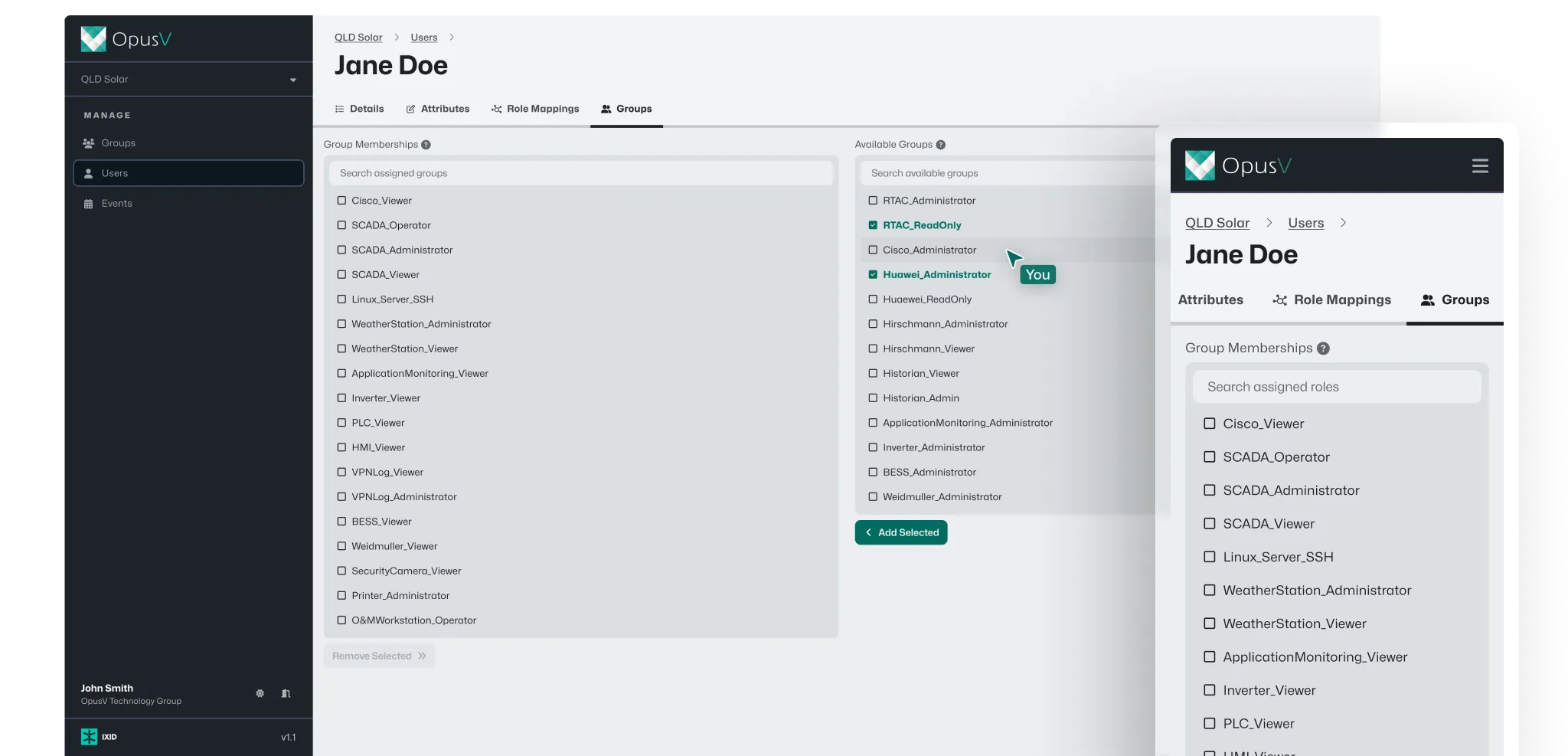Viewport: 1568px width, 756px height.
Task: Check the Cisco_Viewer membership checkbox
Action: point(341,200)
